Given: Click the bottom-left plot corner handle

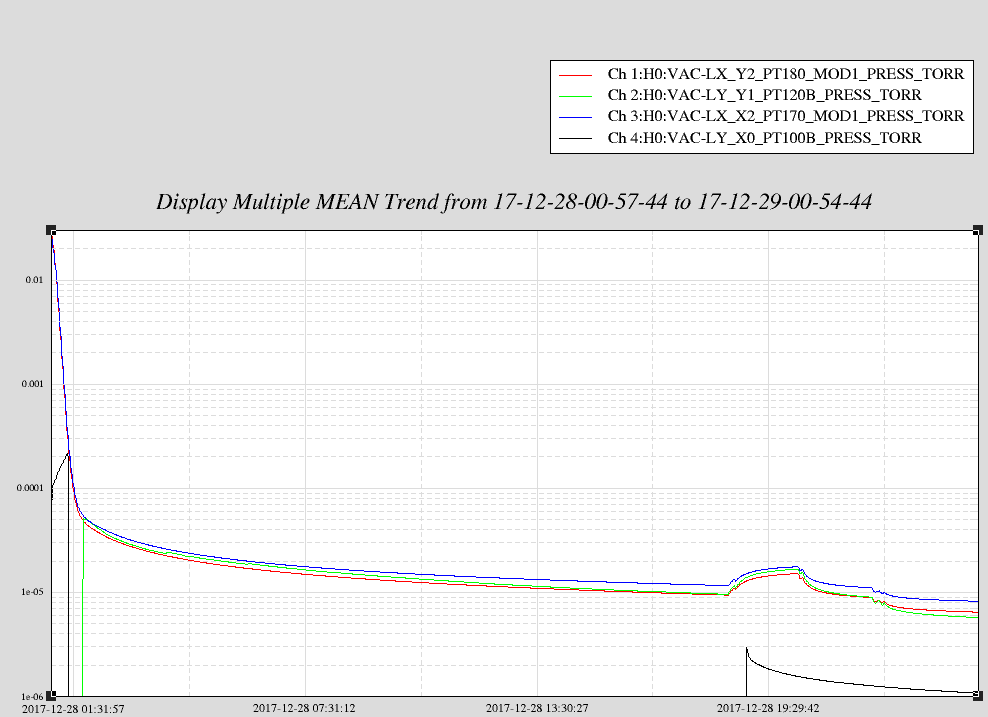Looking at the screenshot, I should [51, 696].
